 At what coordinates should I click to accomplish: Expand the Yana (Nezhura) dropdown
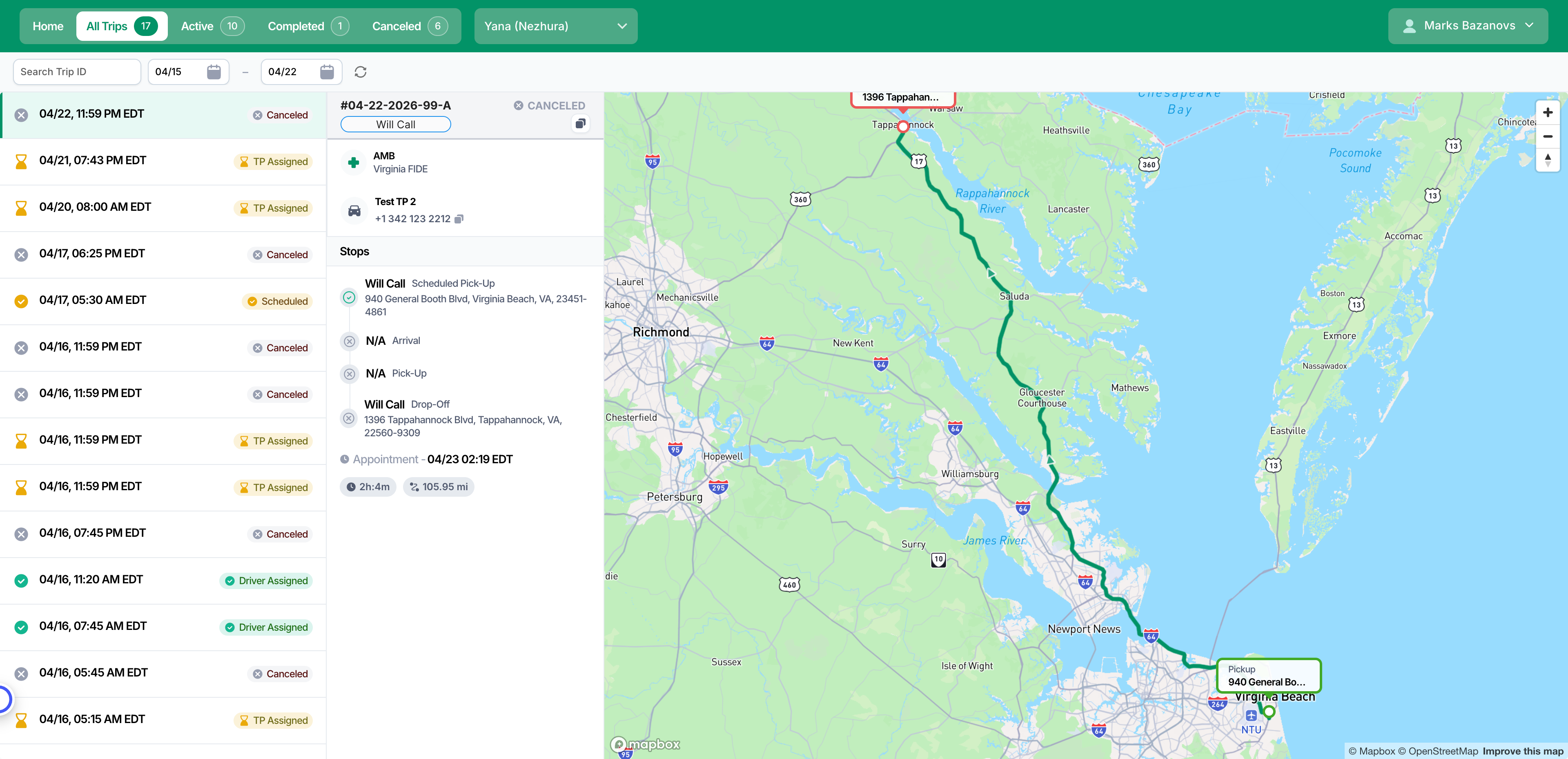[x=556, y=26]
